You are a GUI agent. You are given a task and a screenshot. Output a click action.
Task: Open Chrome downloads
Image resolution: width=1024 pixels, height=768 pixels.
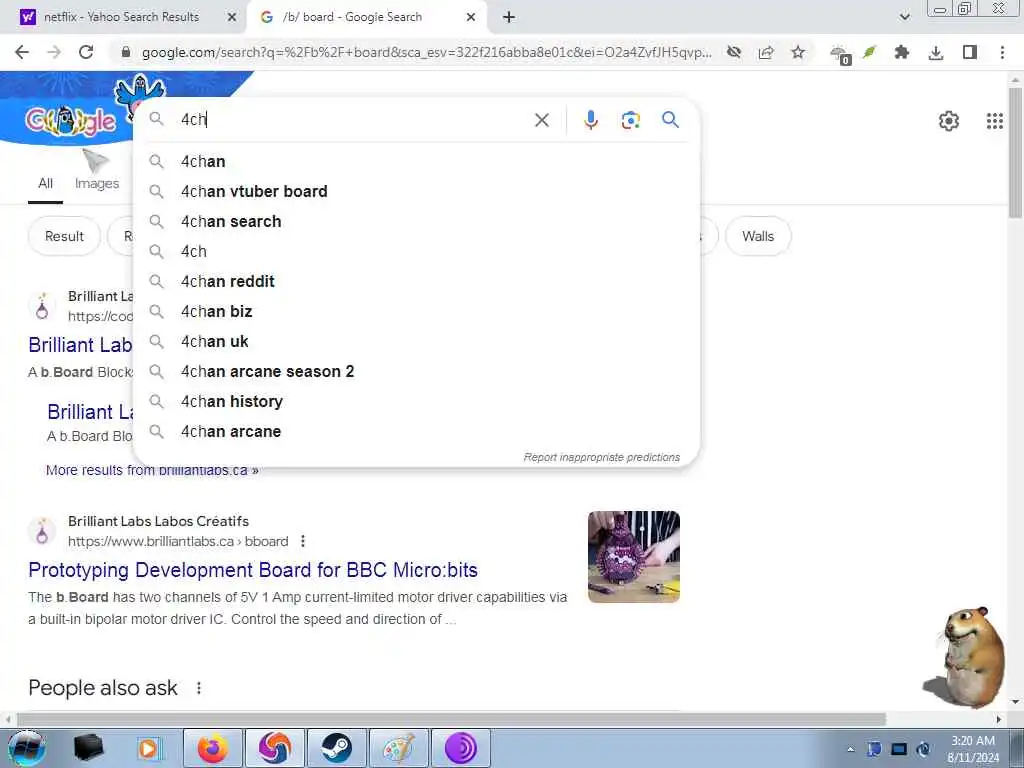coord(936,52)
